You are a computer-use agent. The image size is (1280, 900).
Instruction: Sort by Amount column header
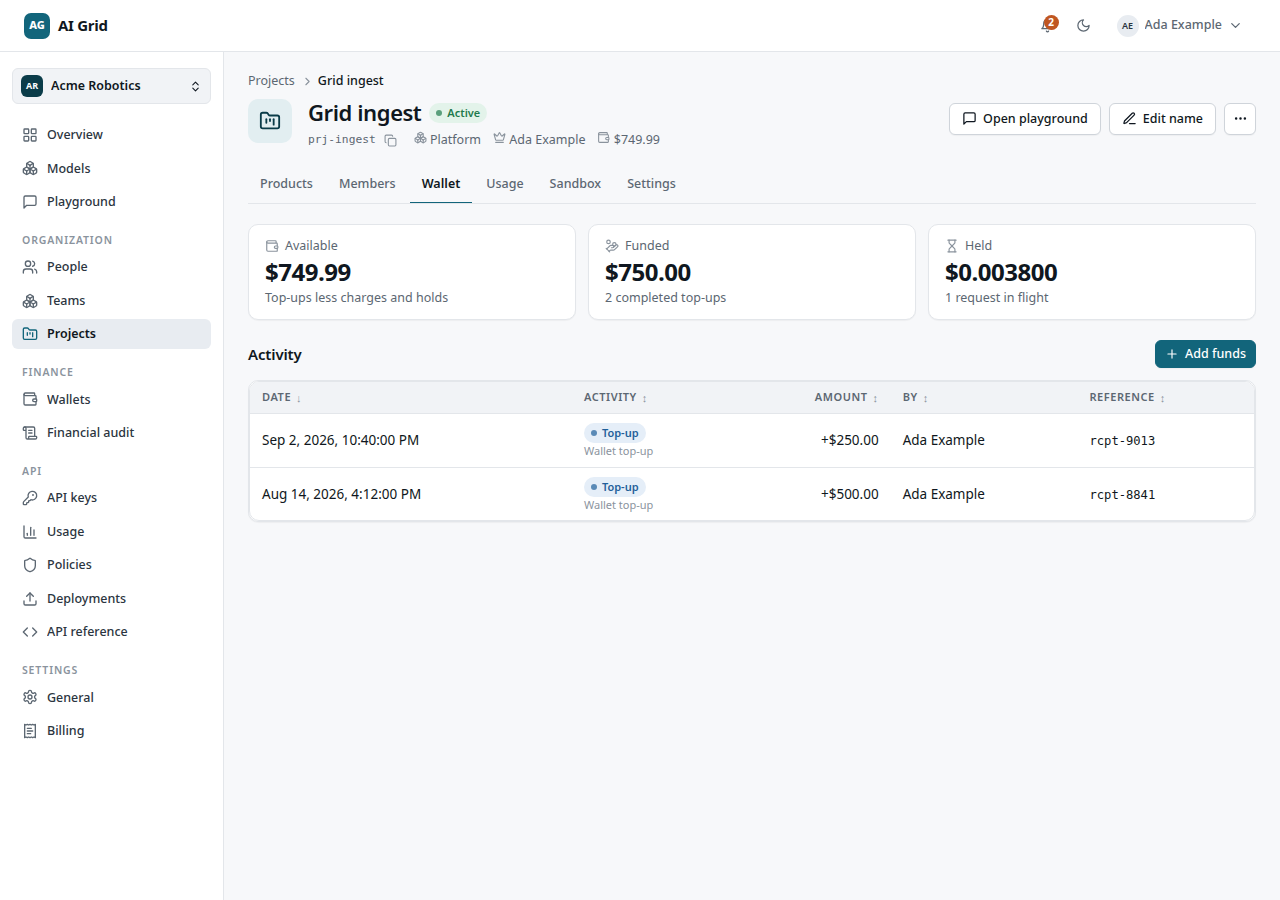tap(846, 397)
